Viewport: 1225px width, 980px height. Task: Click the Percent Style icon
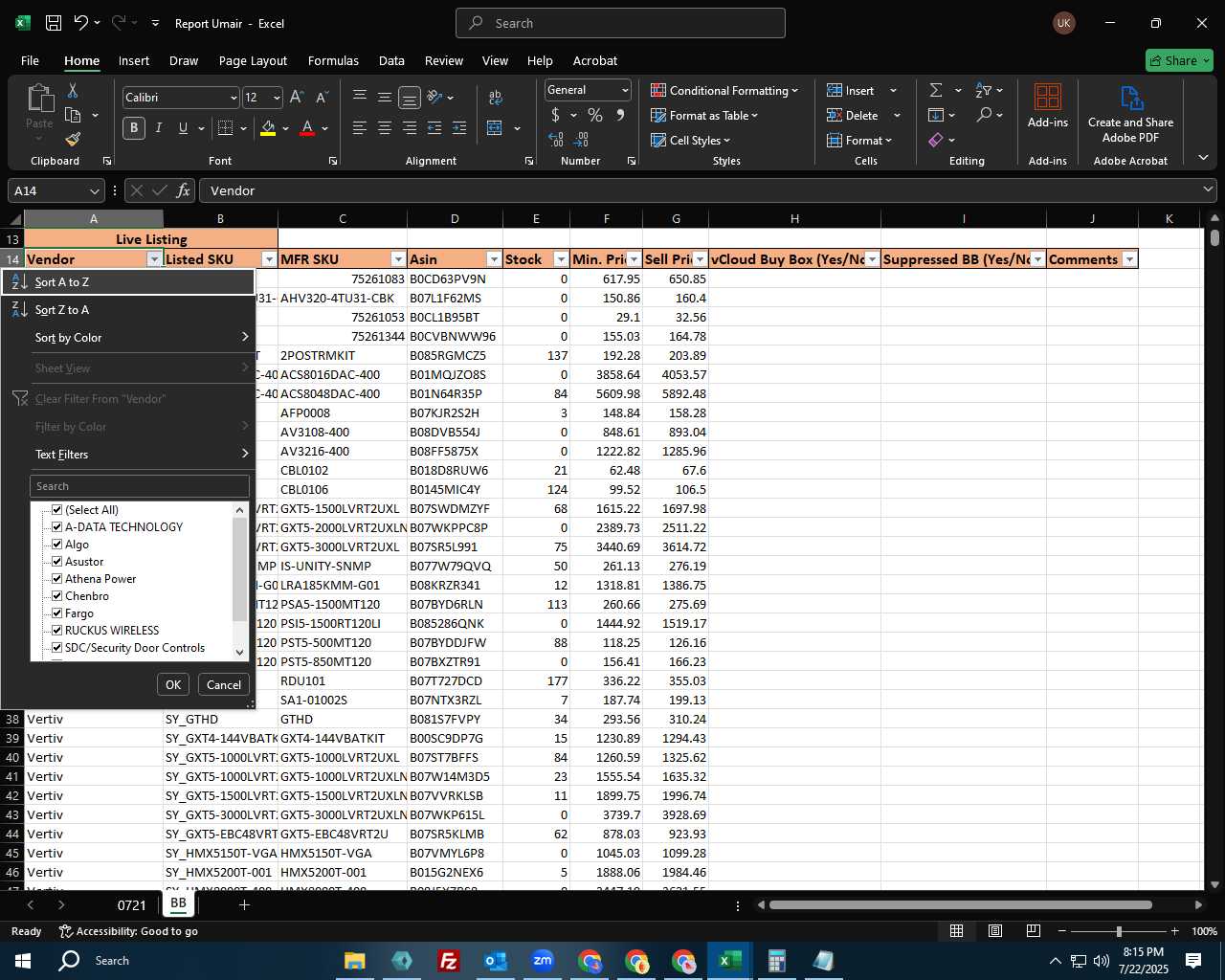point(595,116)
